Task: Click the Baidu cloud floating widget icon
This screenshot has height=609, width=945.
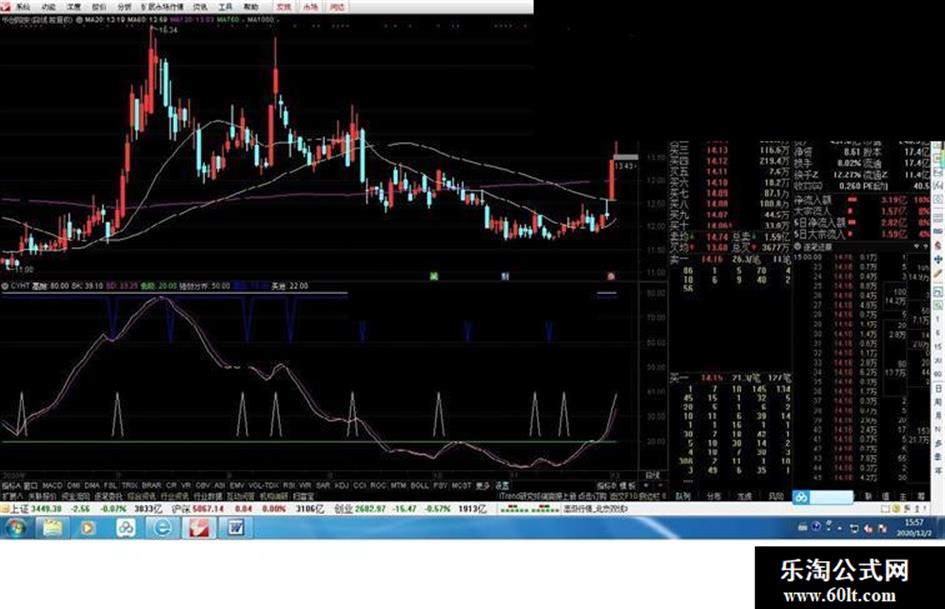Action: (x=801, y=497)
